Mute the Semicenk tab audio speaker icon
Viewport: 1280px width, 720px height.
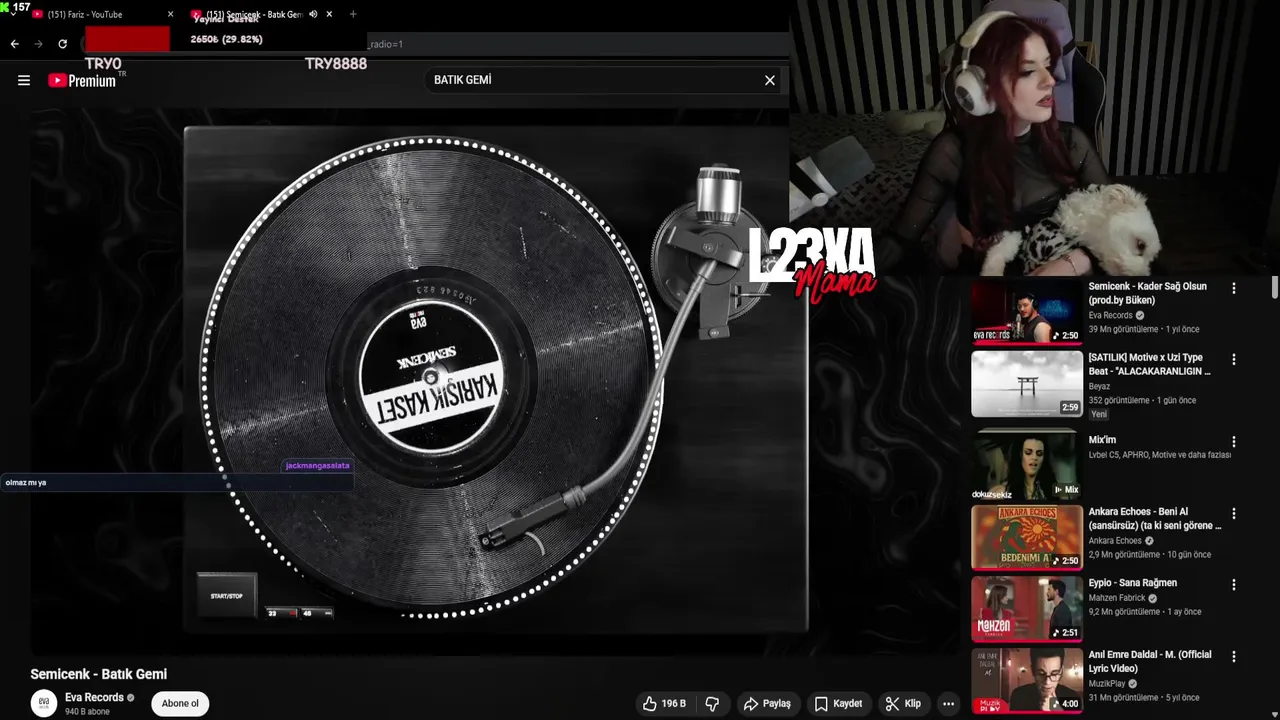(313, 14)
